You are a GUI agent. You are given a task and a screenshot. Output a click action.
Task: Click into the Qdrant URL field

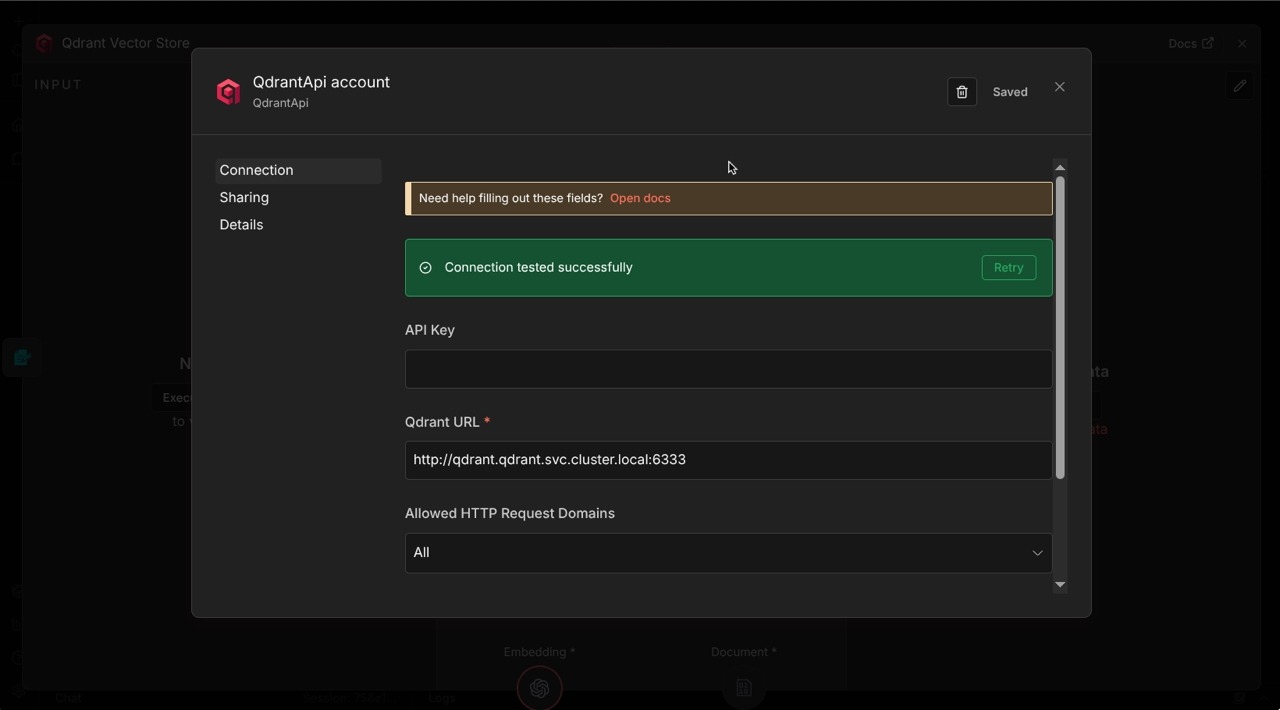coord(728,460)
